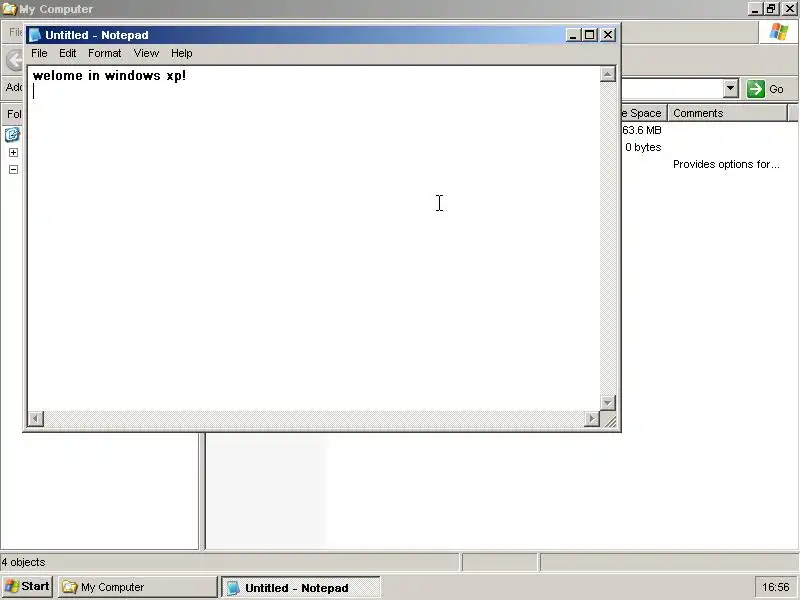Open the Notepad File menu
800x600 pixels.
point(39,53)
